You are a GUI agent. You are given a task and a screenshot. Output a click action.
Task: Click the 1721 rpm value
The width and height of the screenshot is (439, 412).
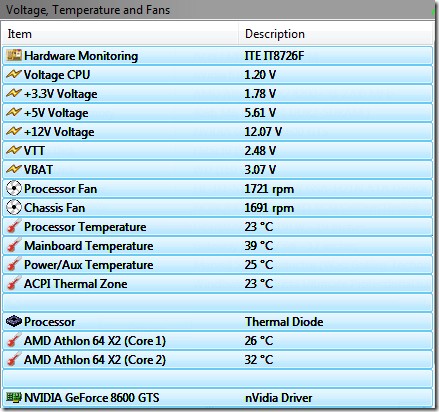[269, 189]
